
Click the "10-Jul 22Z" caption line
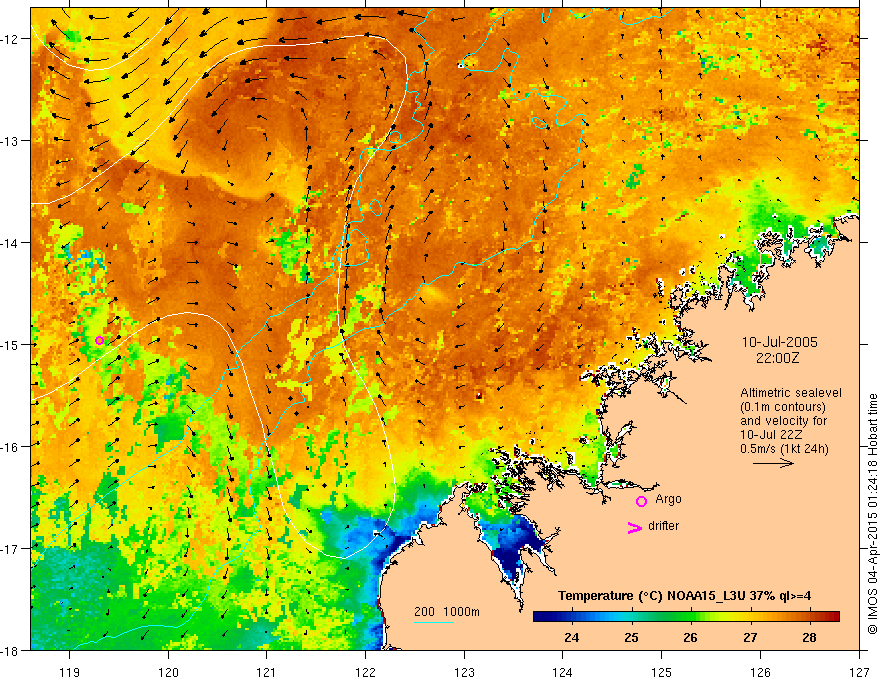pyautogui.click(x=771, y=435)
